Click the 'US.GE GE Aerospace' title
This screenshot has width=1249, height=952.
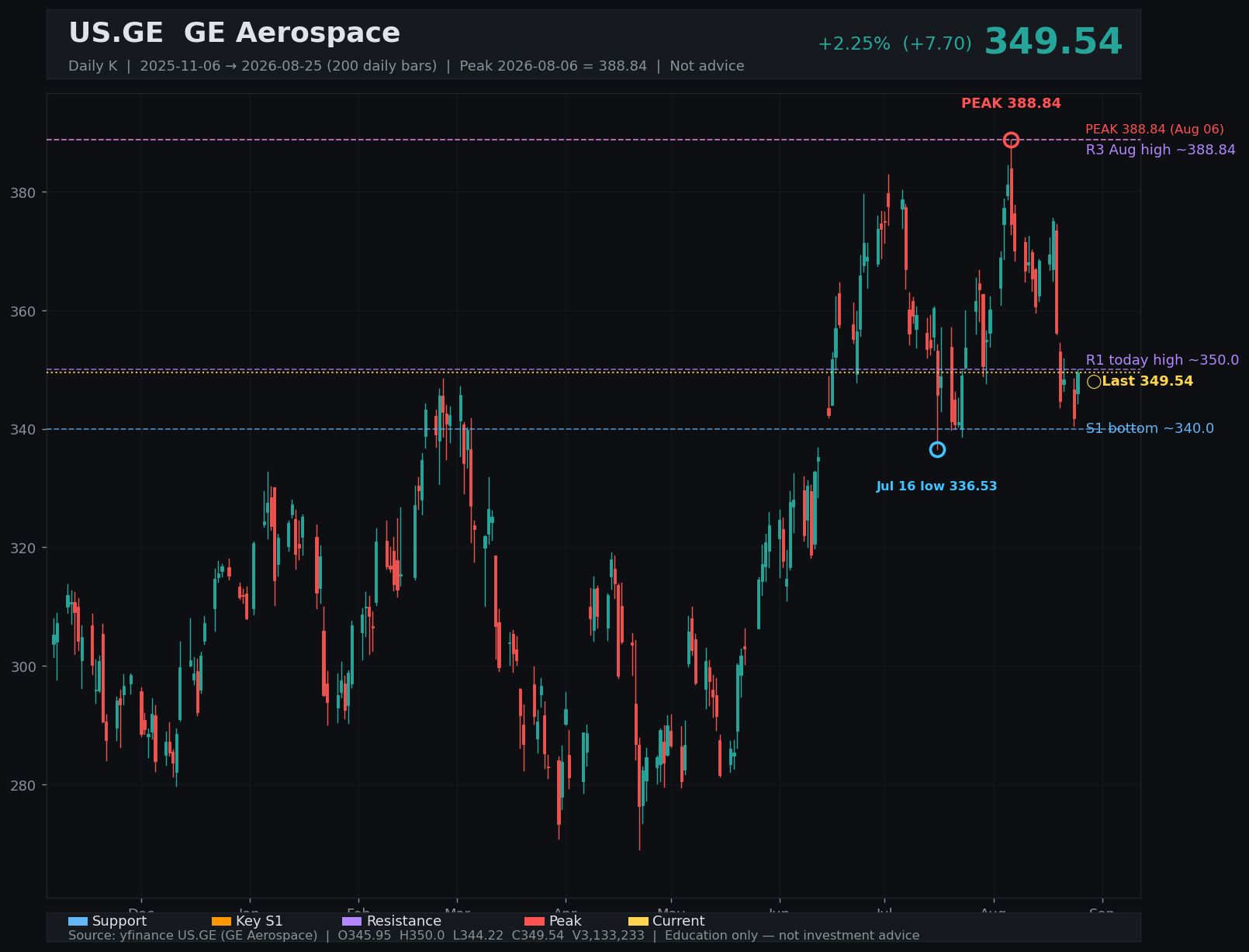[234, 33]
